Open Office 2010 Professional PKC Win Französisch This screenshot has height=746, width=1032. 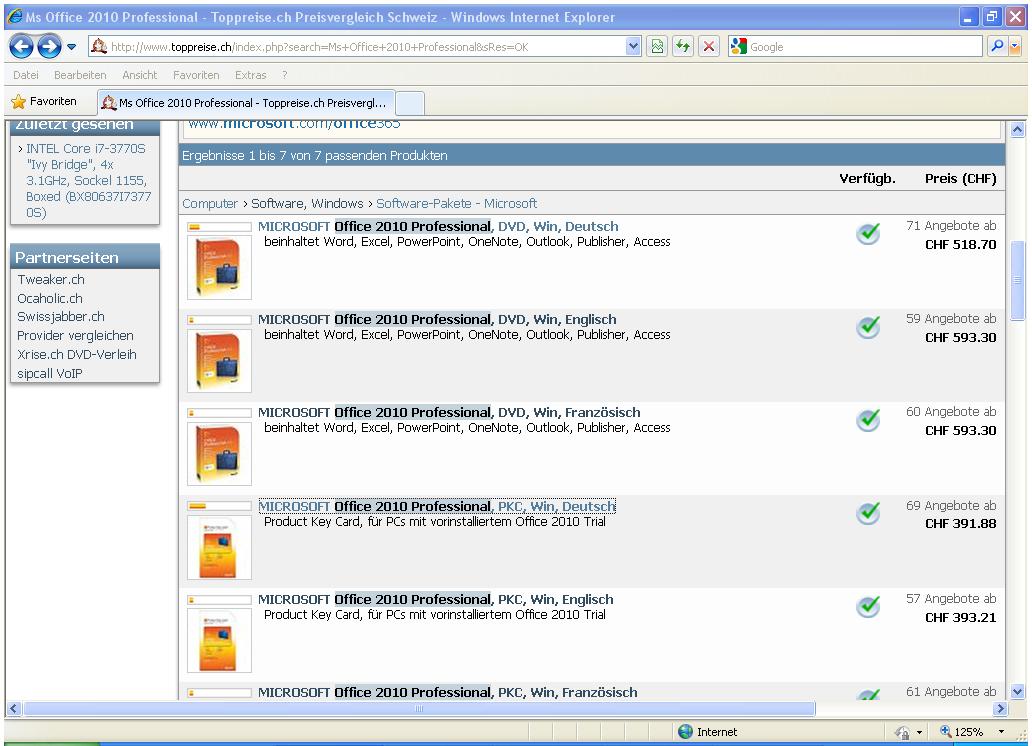[x=448, y=693]
